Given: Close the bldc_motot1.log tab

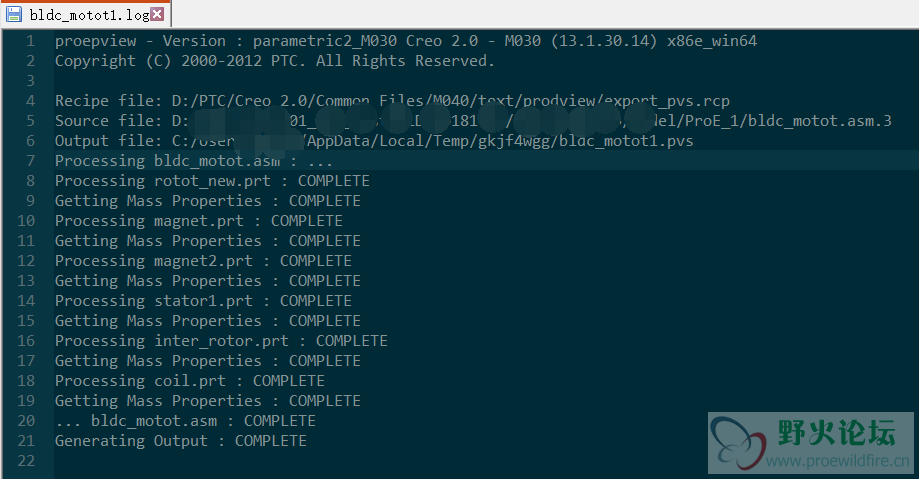Looking at the screenshot, I should click(x=157, y=14).
